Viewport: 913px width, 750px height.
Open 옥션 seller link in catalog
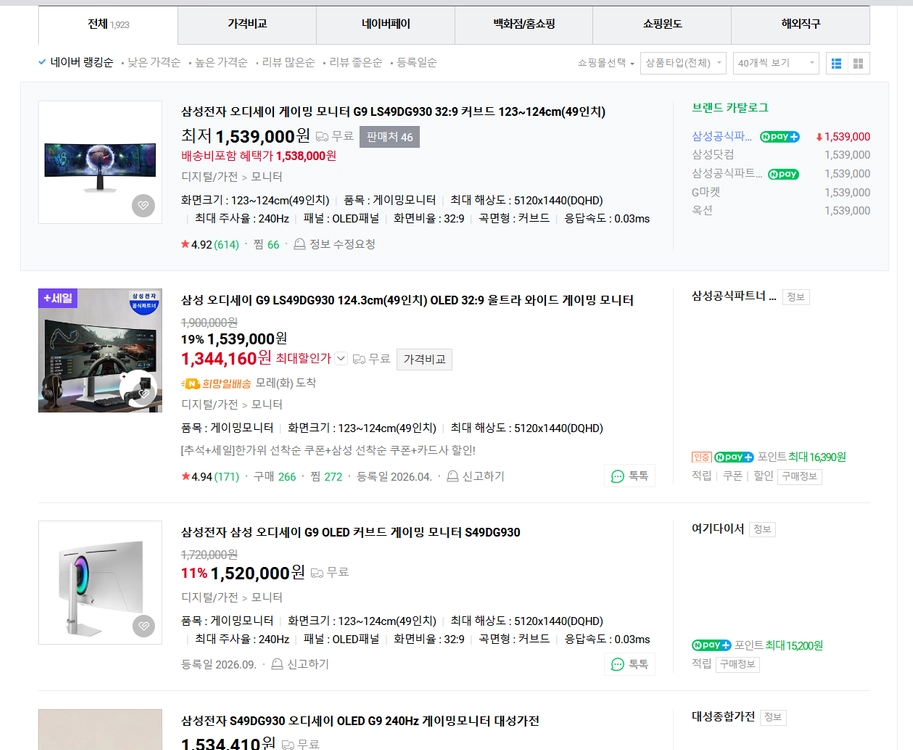point(702,211)
